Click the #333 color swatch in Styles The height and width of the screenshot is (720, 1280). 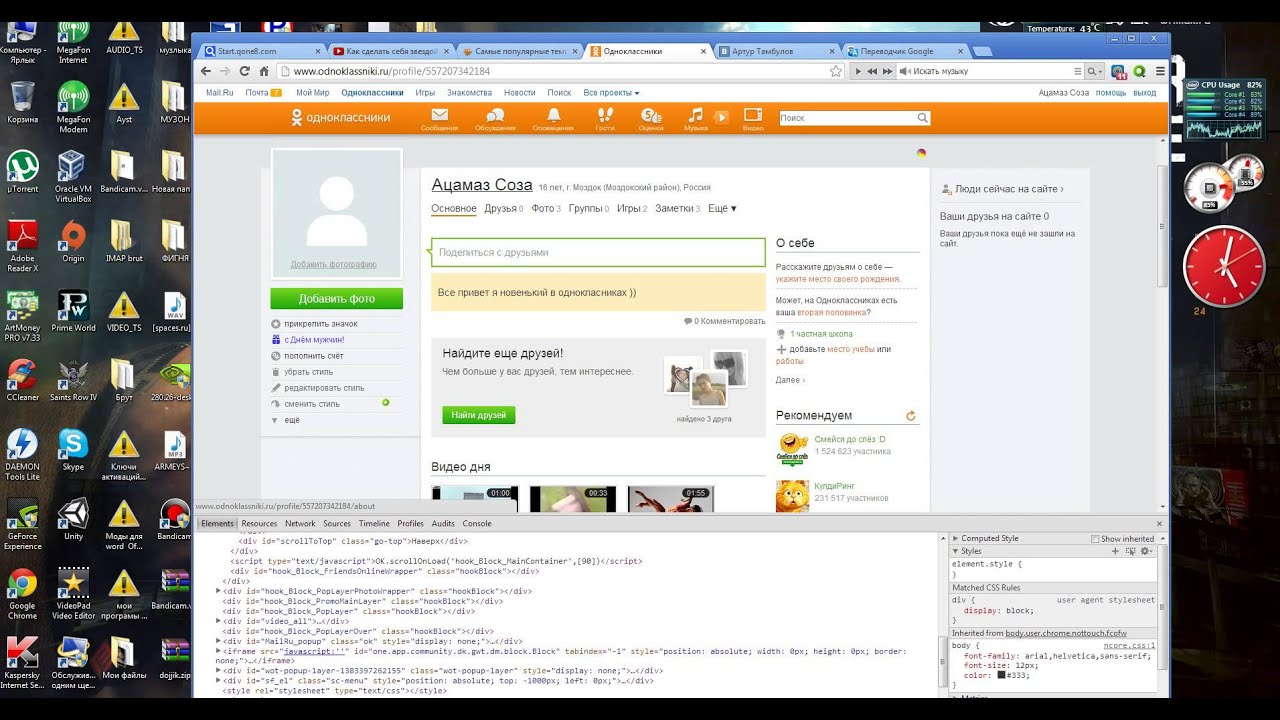coord(1001,675)
